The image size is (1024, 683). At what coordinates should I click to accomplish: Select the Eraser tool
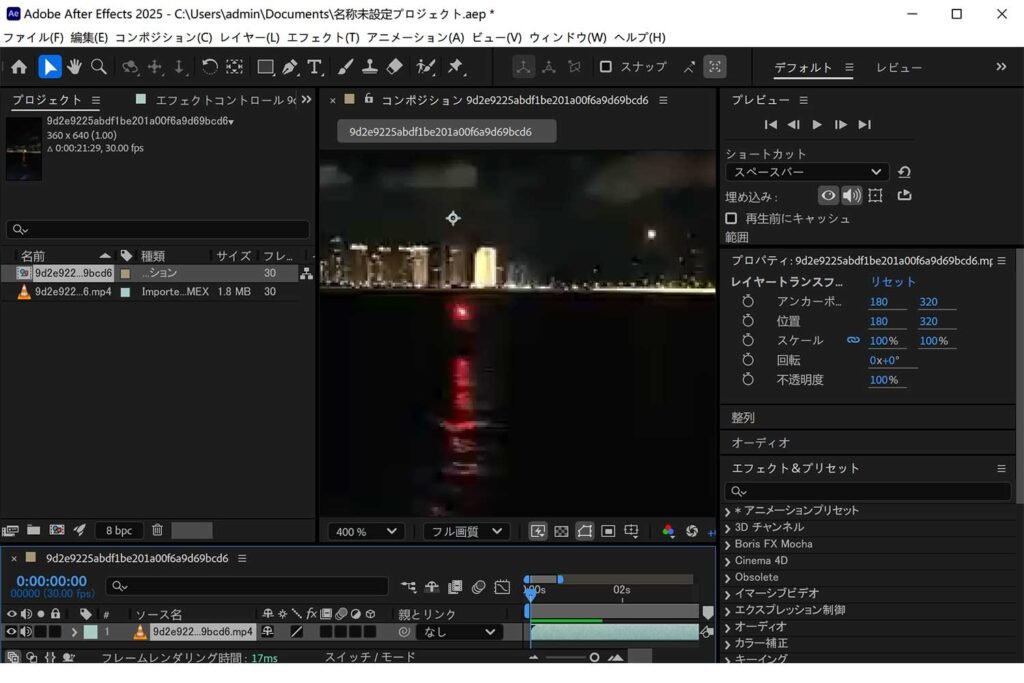393,67
